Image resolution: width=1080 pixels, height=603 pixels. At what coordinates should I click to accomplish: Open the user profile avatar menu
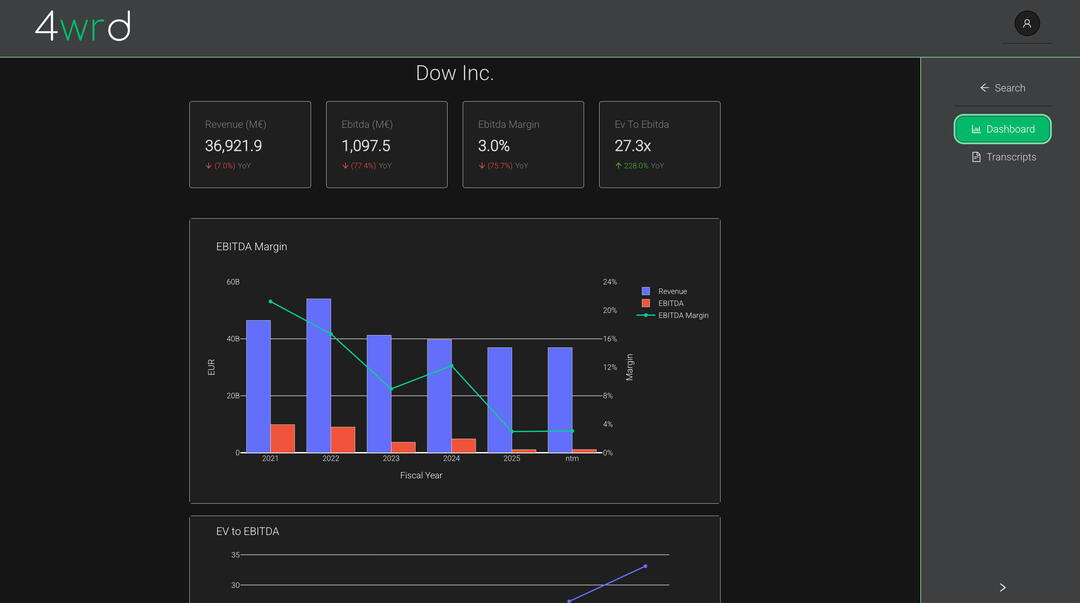click(x=1027, y=23)
